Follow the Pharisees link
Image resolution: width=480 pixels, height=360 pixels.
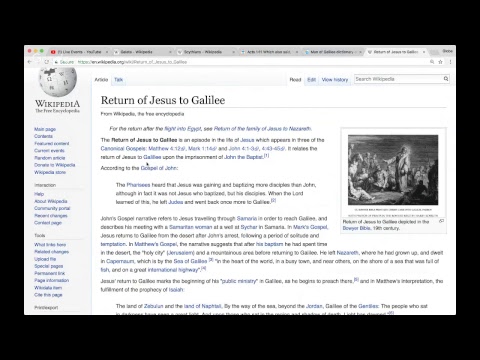[138, 185]
